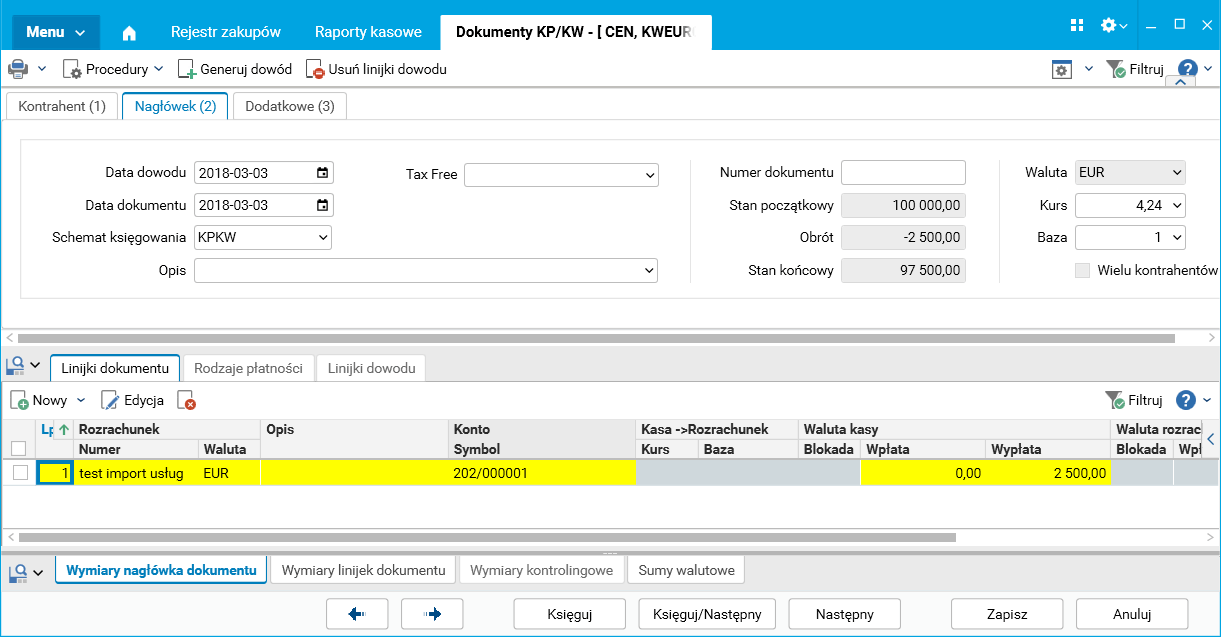Click Usuń linijki dowodu icon

click(315, 70)
